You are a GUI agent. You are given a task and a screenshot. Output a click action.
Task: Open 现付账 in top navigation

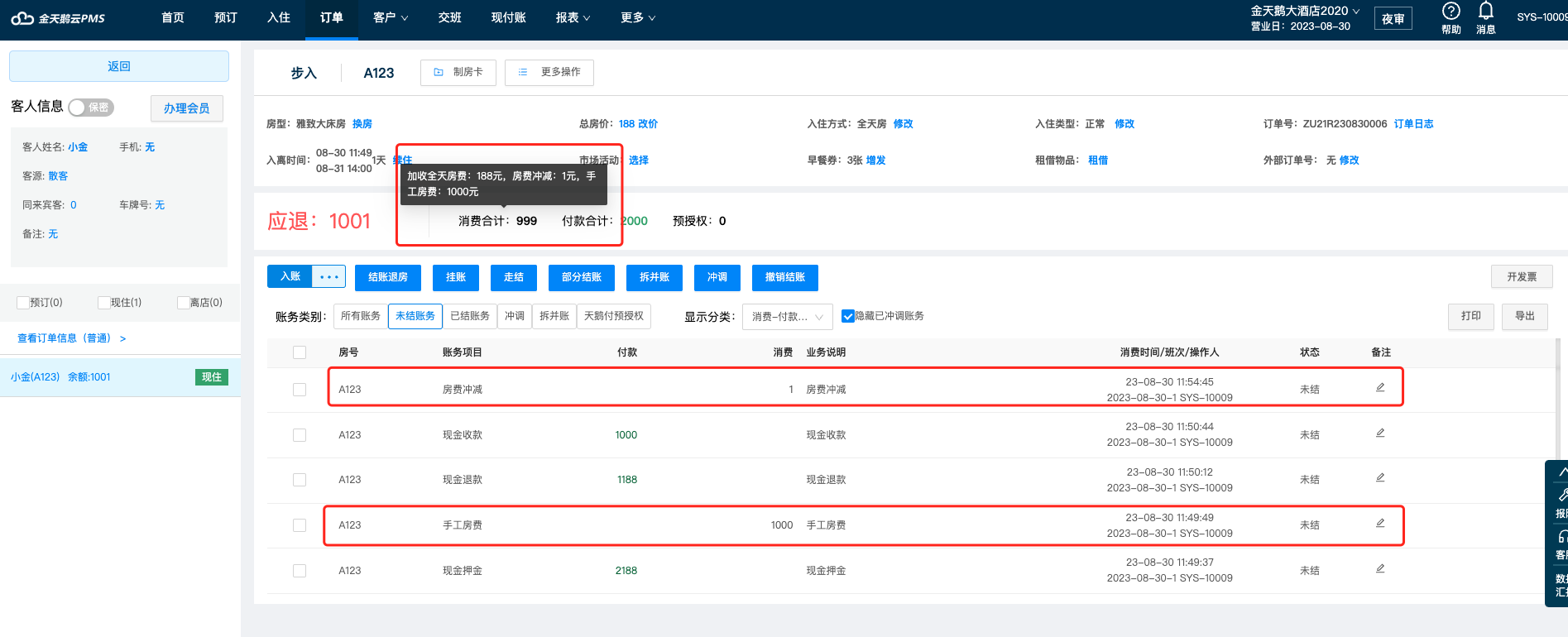(x=509, y=17)
